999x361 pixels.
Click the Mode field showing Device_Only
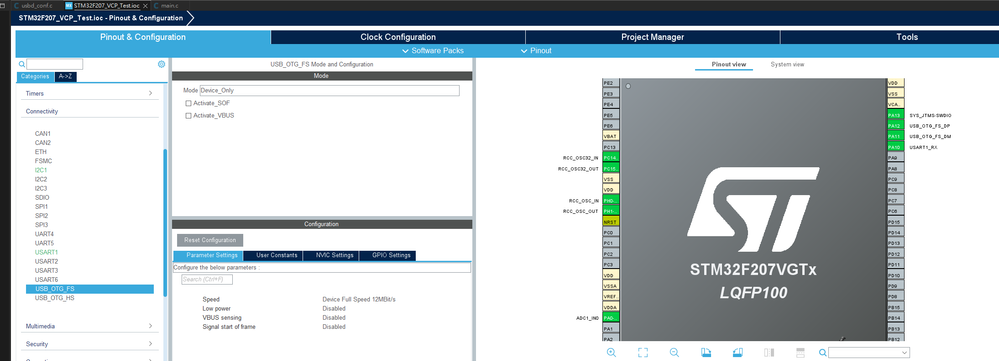(329, 90)
